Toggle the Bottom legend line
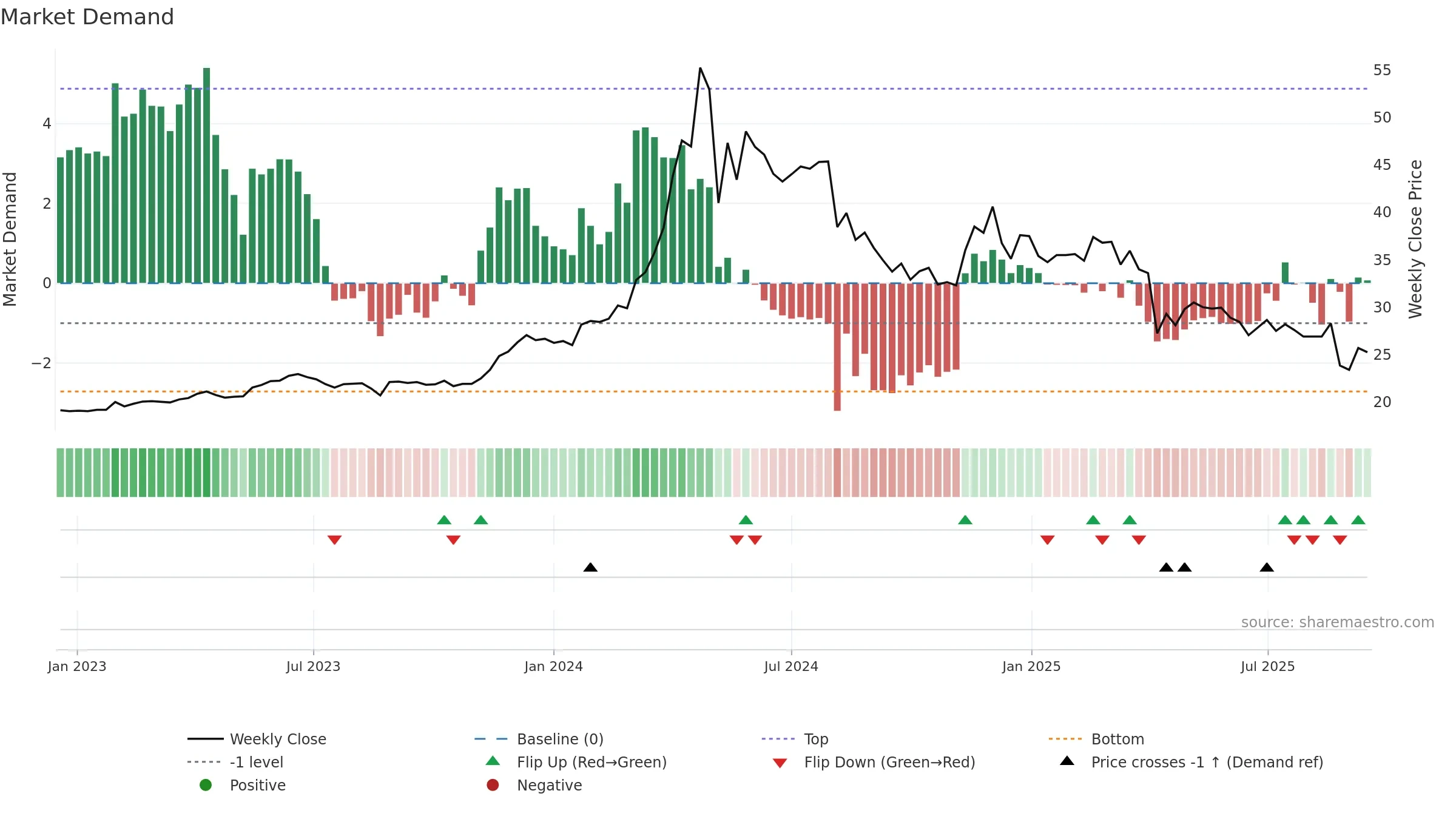The height and width of the screenshot is (819, 1456). [x=1096, y=739]
